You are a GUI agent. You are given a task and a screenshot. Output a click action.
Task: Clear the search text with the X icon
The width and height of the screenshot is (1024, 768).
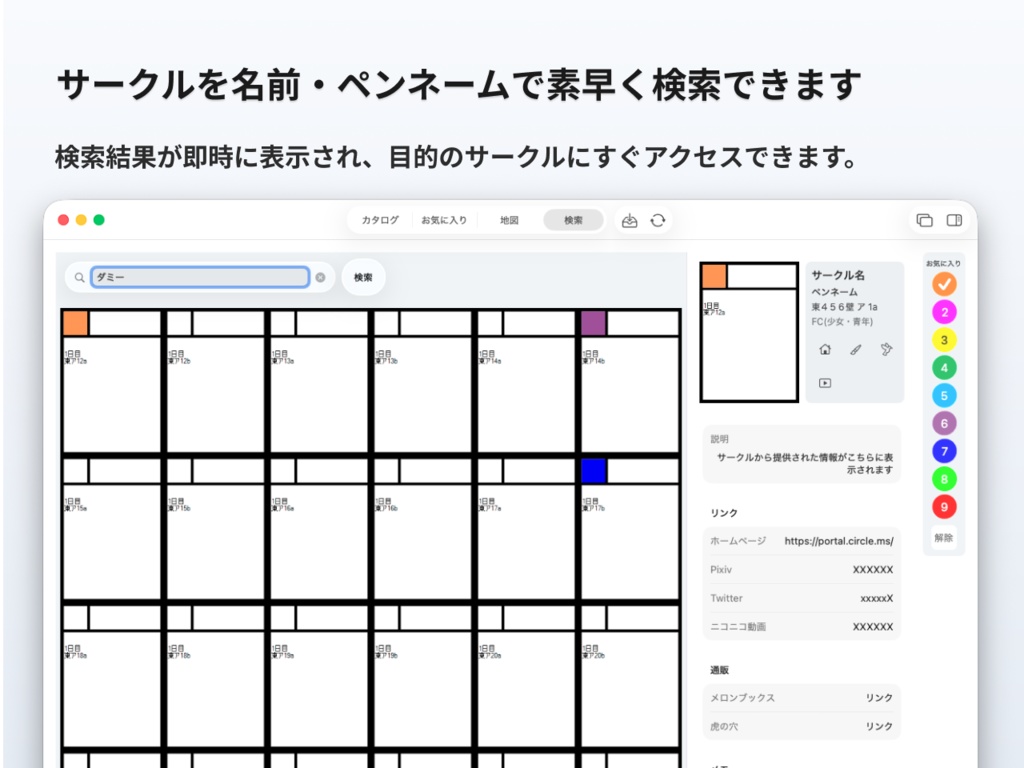320,277
